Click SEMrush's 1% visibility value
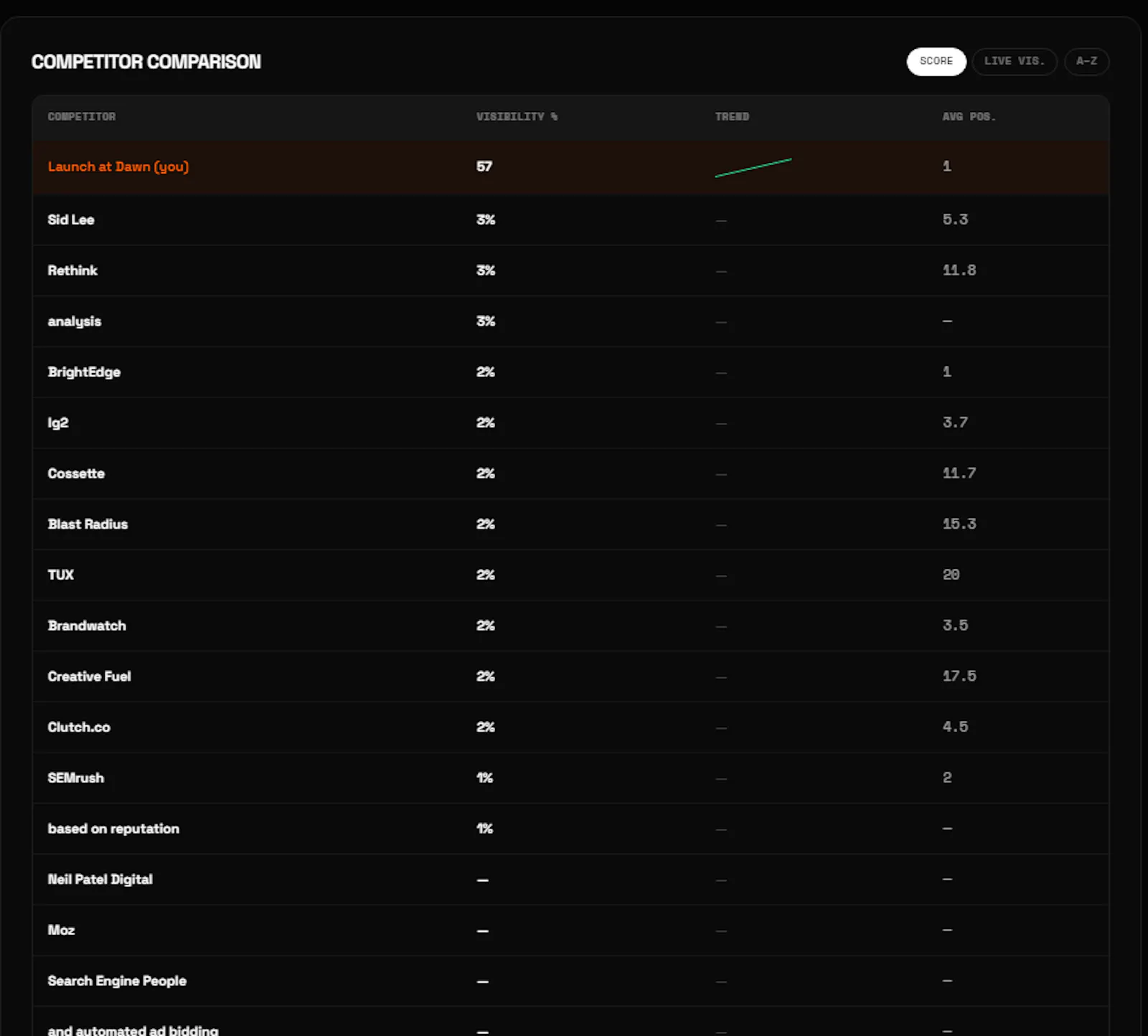The image size is (1148, 1036). point(484,778)
